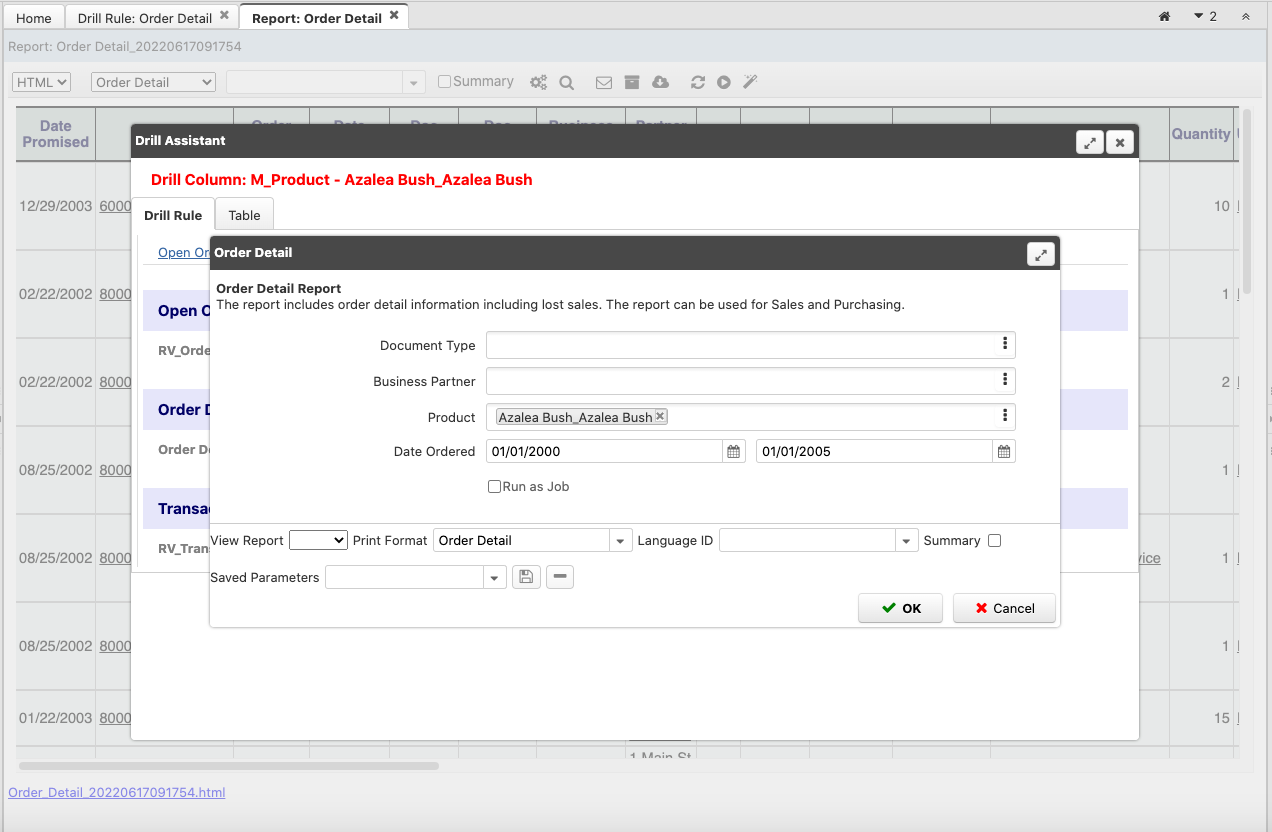Toggle the Summary checkbox in dialog

[x=994, y=541]
